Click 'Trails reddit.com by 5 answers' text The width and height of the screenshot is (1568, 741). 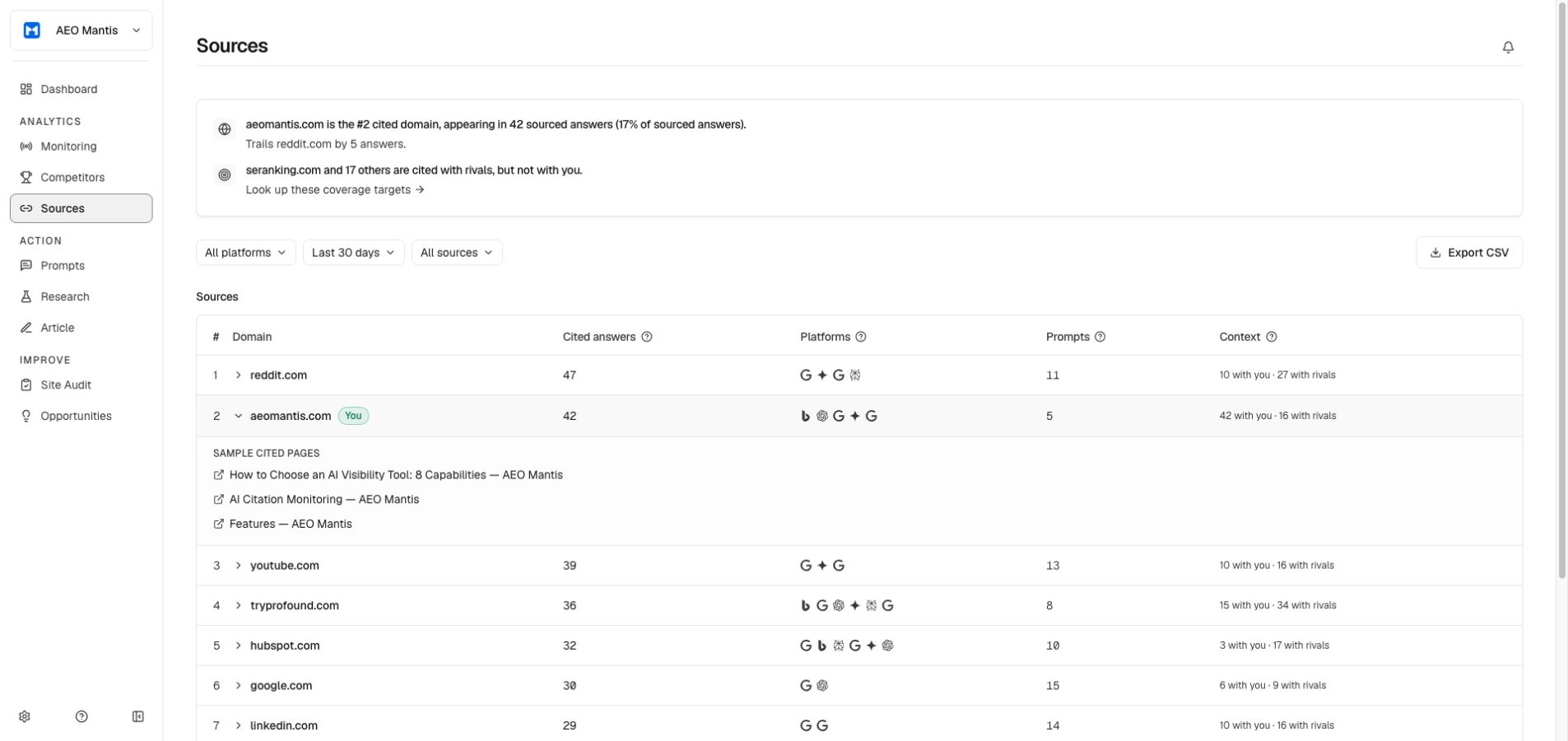[x=325, y=144]
